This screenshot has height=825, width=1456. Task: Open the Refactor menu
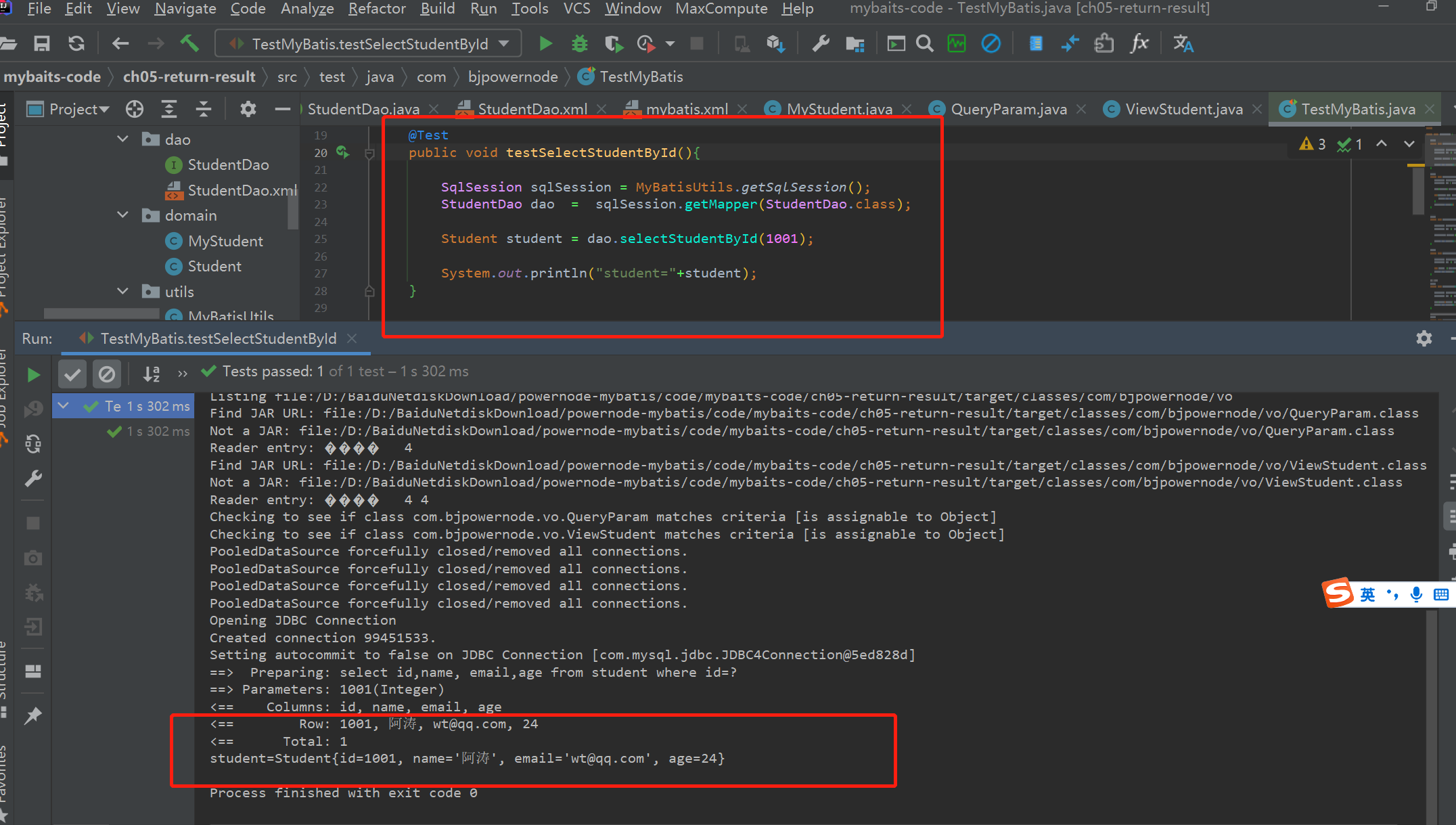click(x=376, y=9)
